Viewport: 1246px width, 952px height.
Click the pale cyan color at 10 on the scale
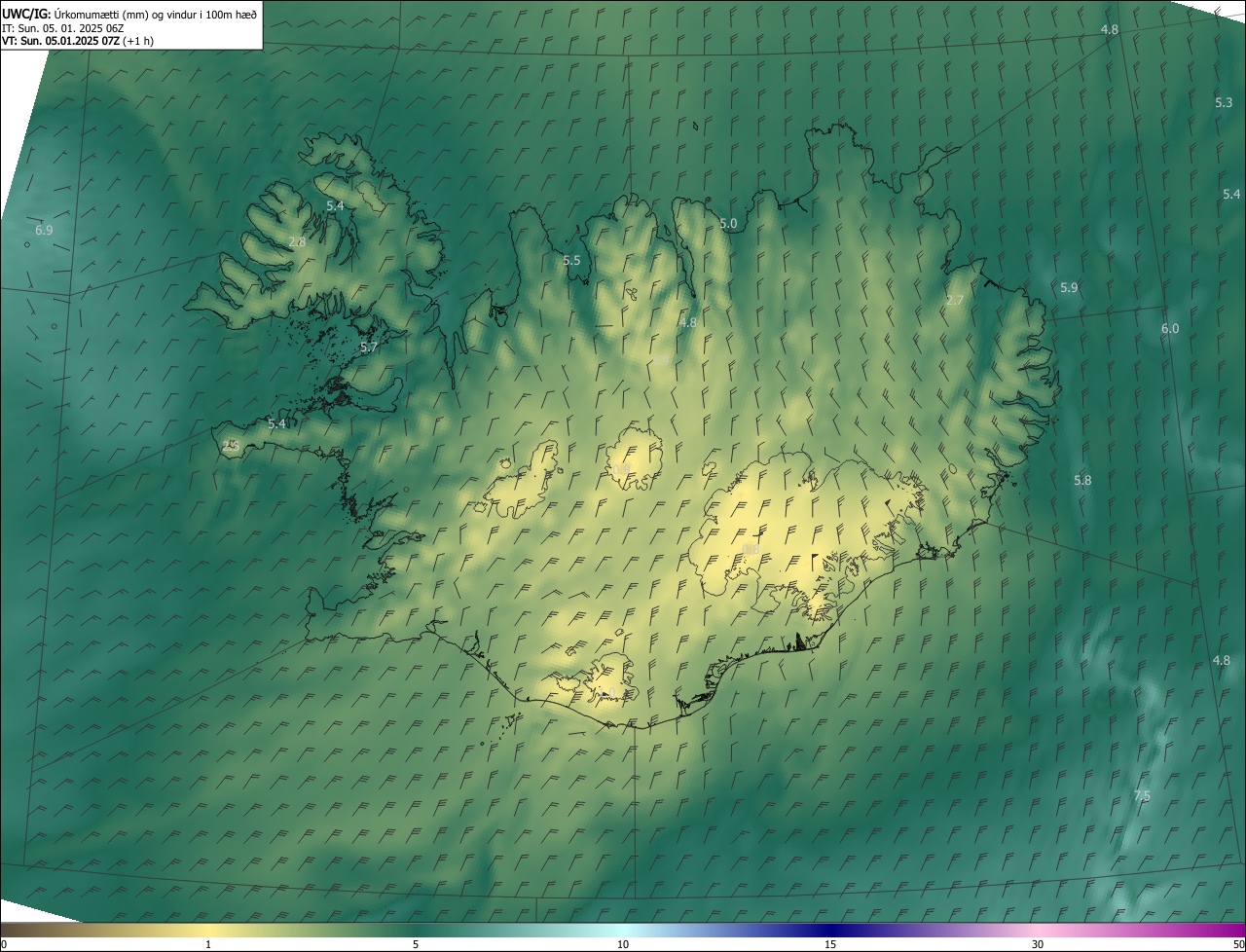(623, 930)
